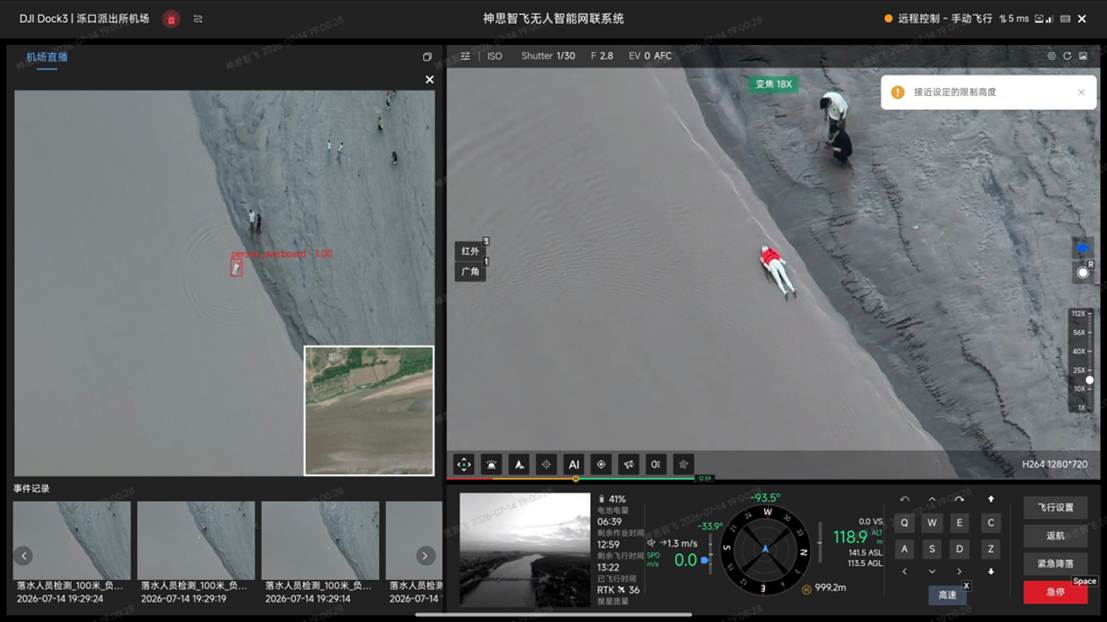Select the 机场直播 tab

[47, 57]
